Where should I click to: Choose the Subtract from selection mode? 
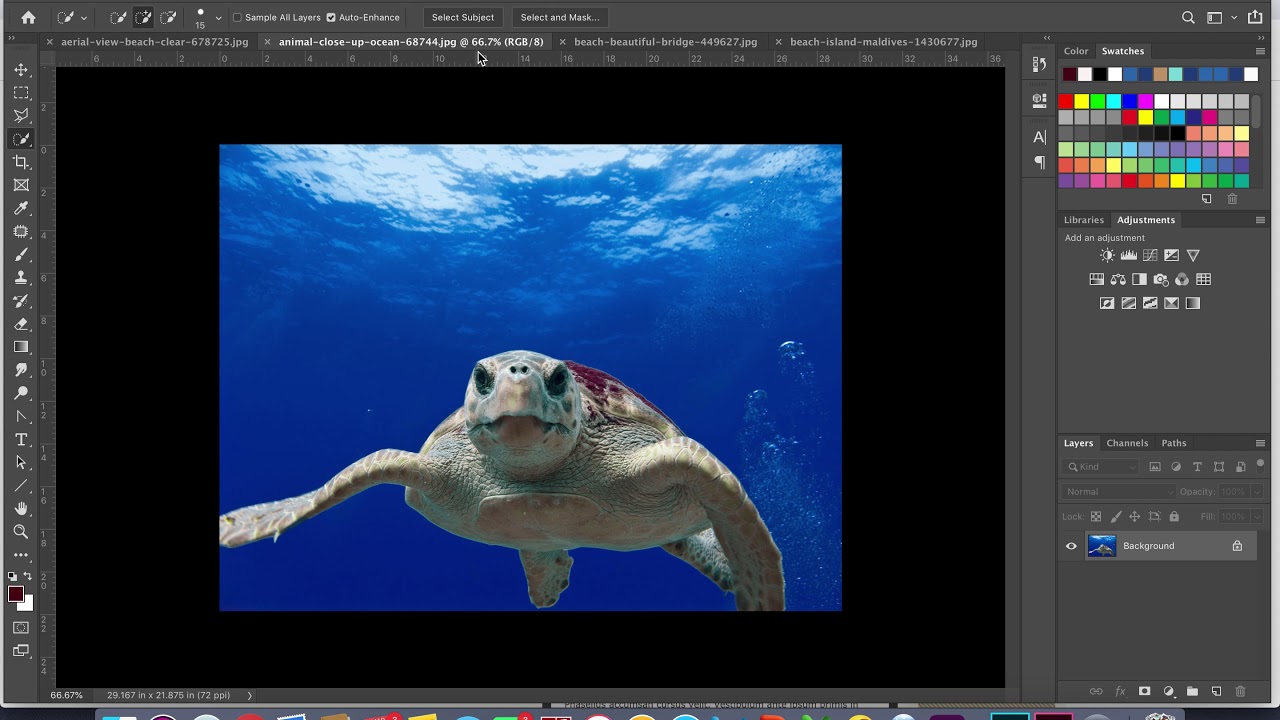(168, 17)
